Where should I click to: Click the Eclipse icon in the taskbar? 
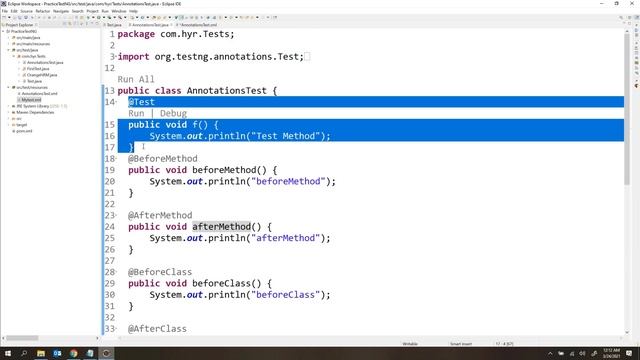point(106,353)
